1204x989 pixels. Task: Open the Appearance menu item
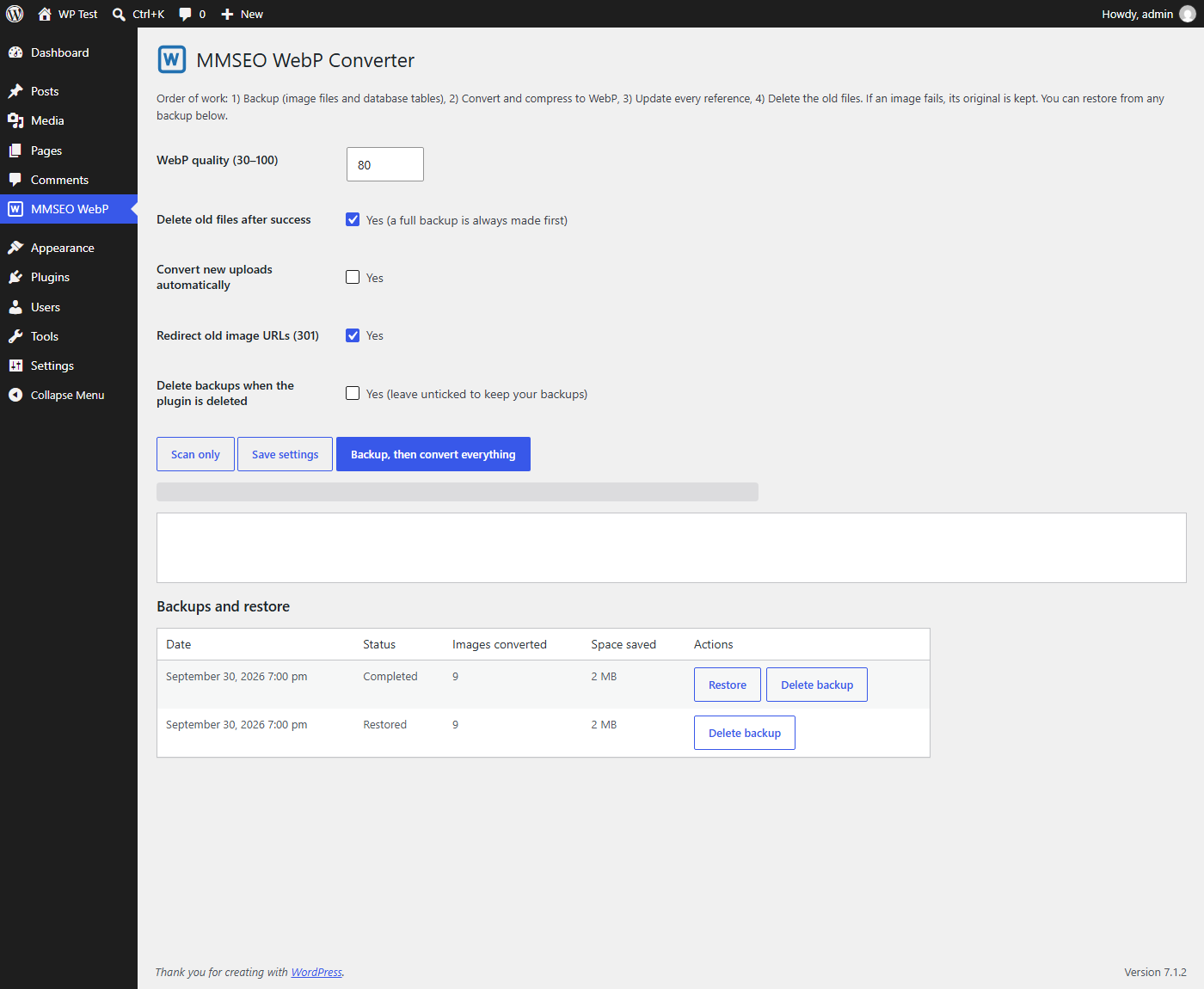coord(69,248)
